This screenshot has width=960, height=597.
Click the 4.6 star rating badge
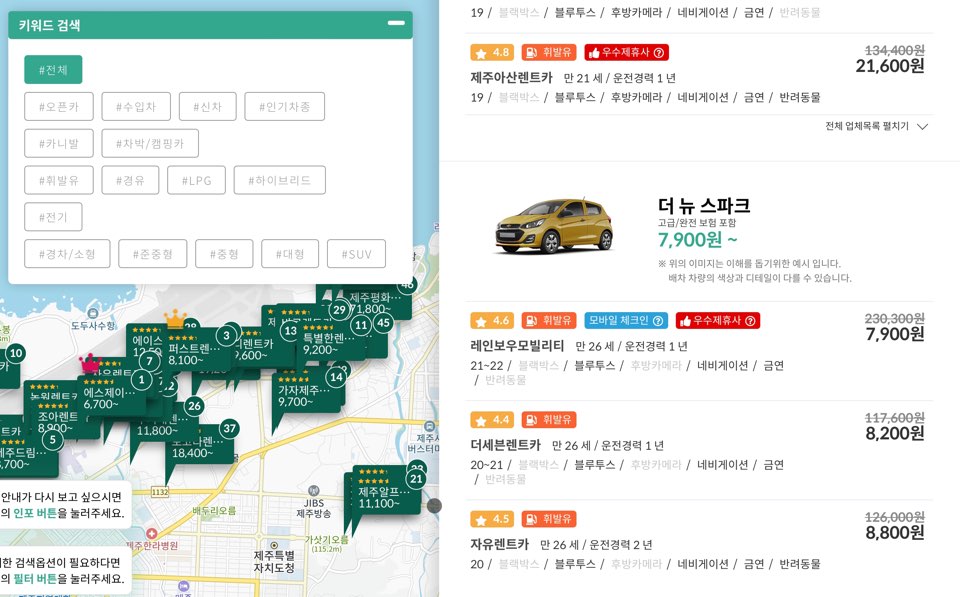[x=492, y=321]
